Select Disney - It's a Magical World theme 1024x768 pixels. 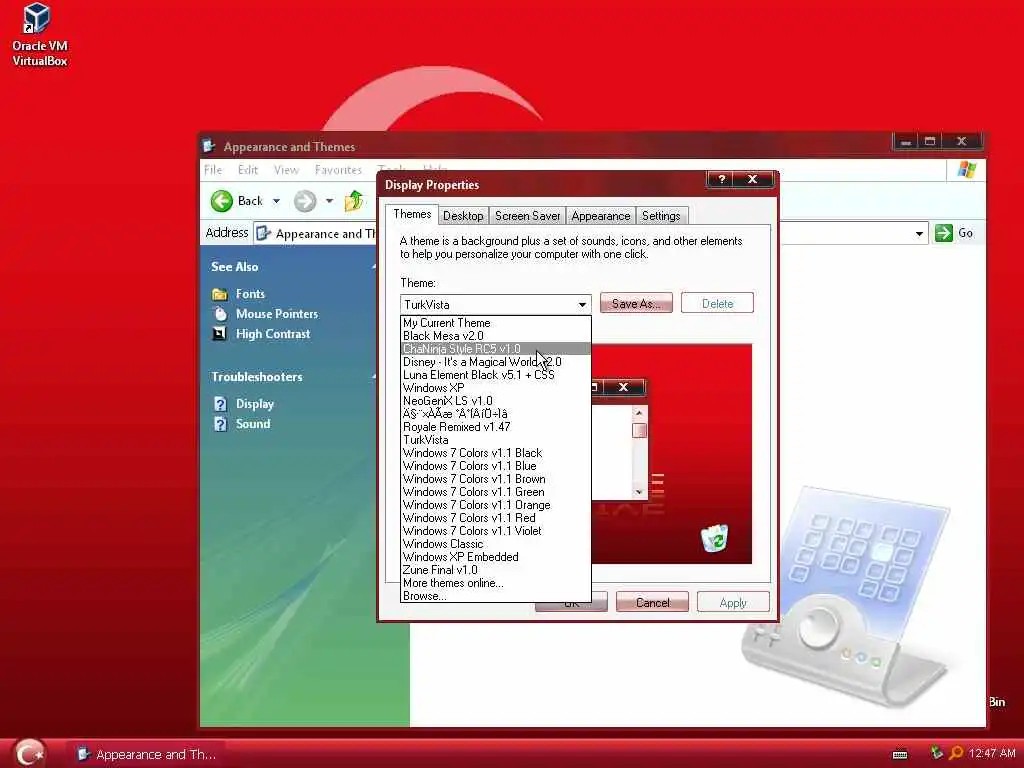(x=496, y=362)
